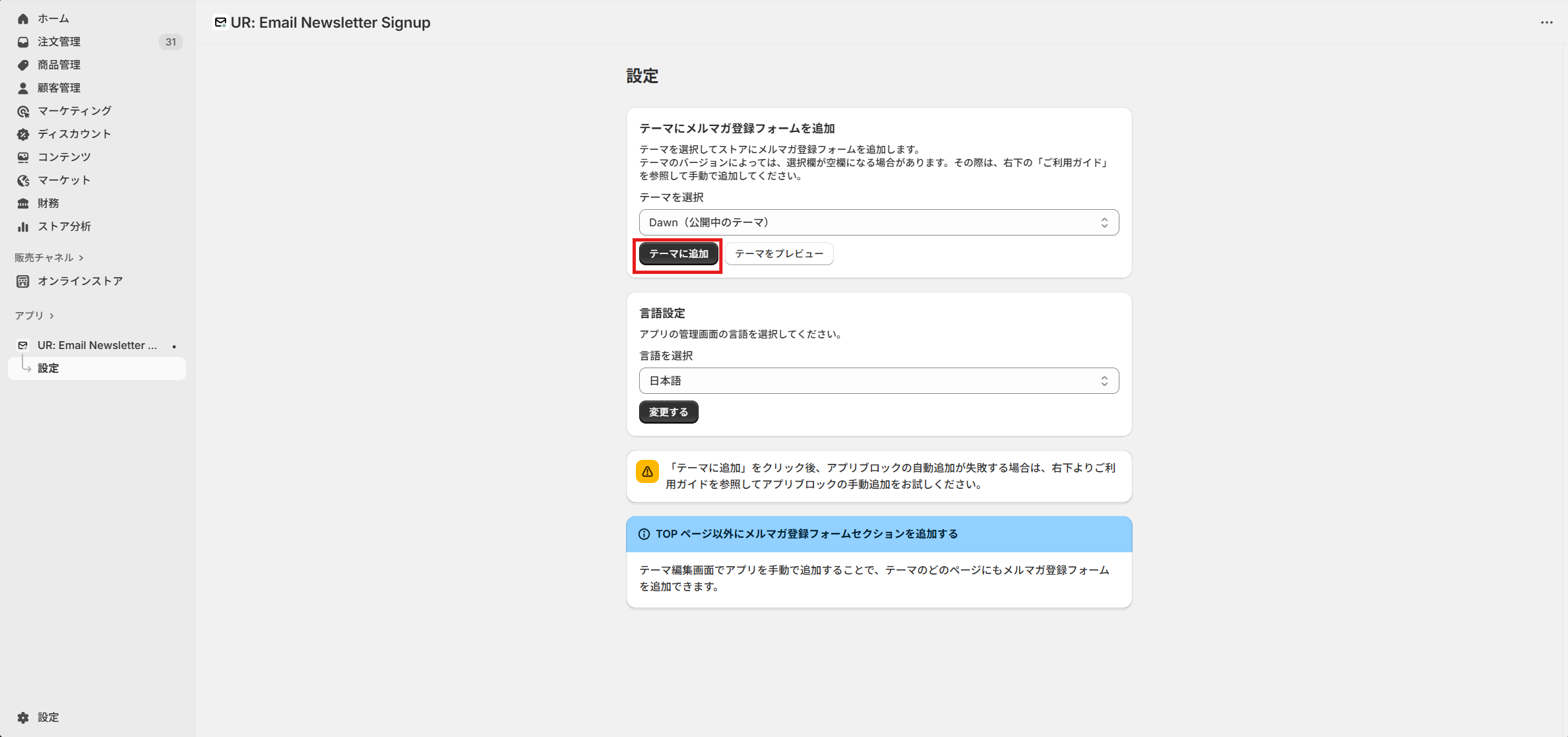The image size is (1568, 737).
Task: Click the settings gear icon at bottom
Action: click(x=23, y=717)
